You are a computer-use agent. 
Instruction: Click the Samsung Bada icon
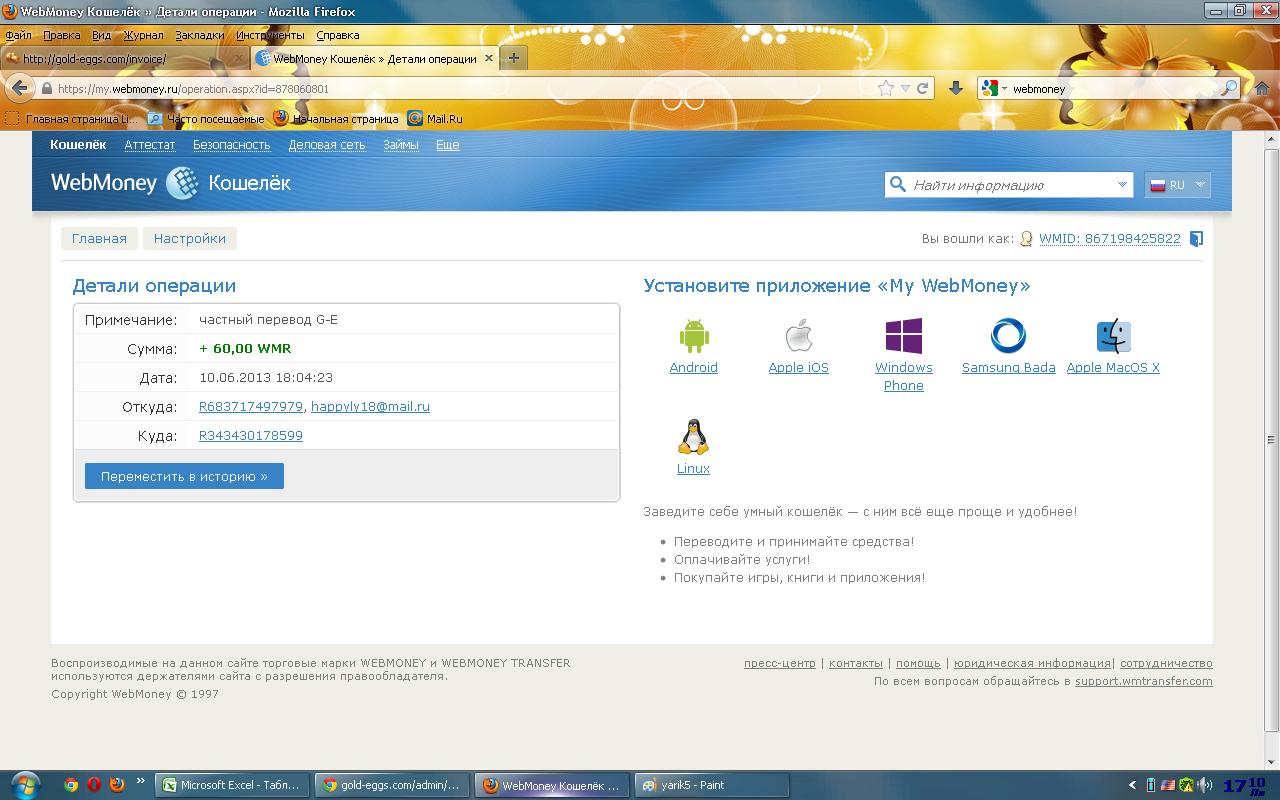pos(1008,336)
